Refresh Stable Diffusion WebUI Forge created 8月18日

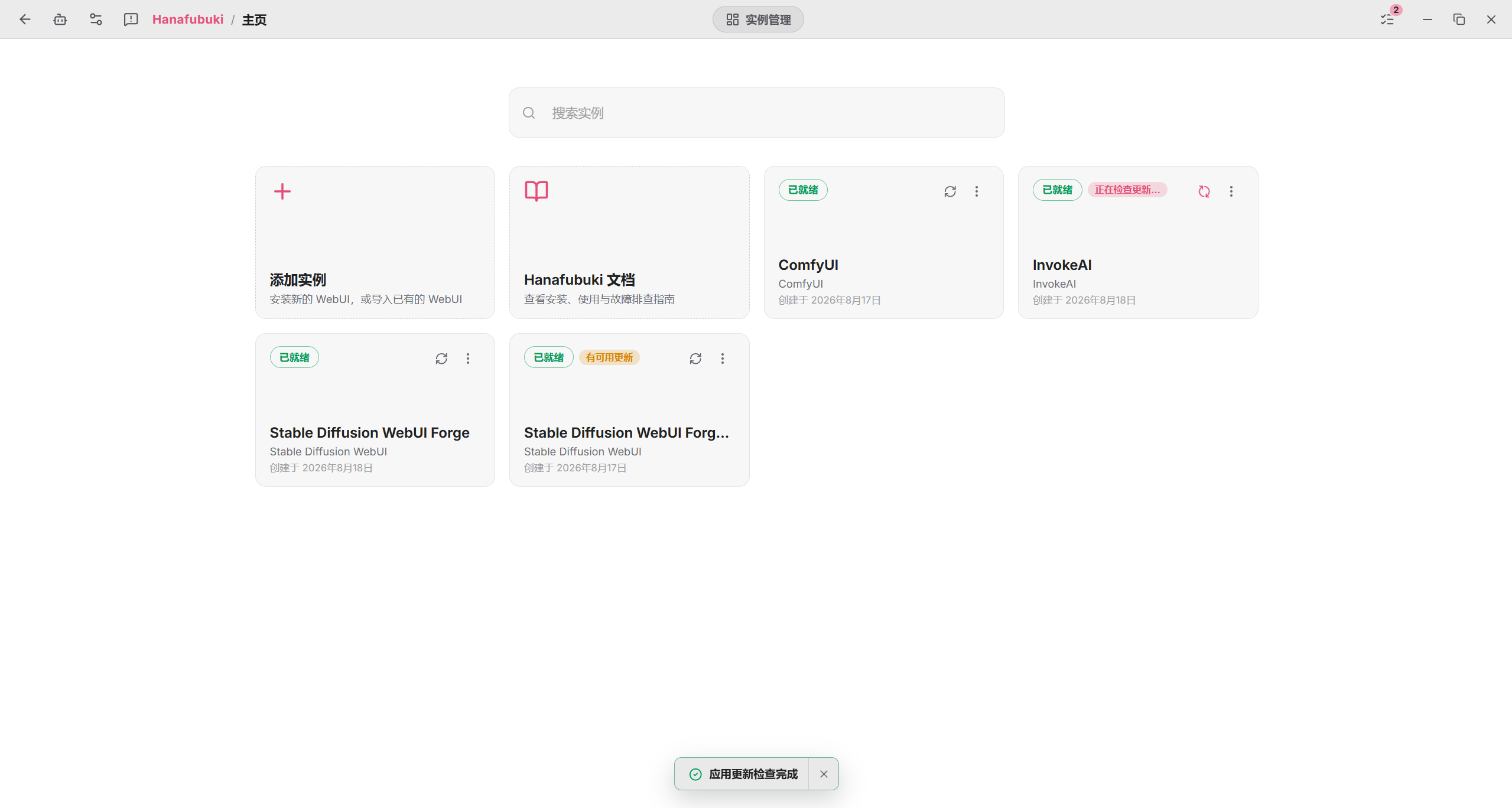coord(441,359)
